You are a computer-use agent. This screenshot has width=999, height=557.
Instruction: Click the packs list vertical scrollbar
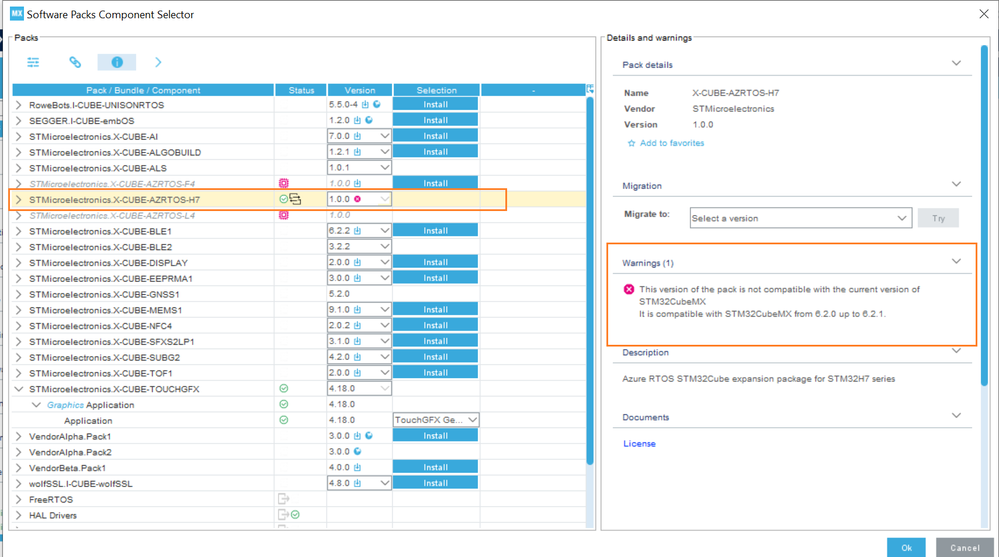point(590,280)
